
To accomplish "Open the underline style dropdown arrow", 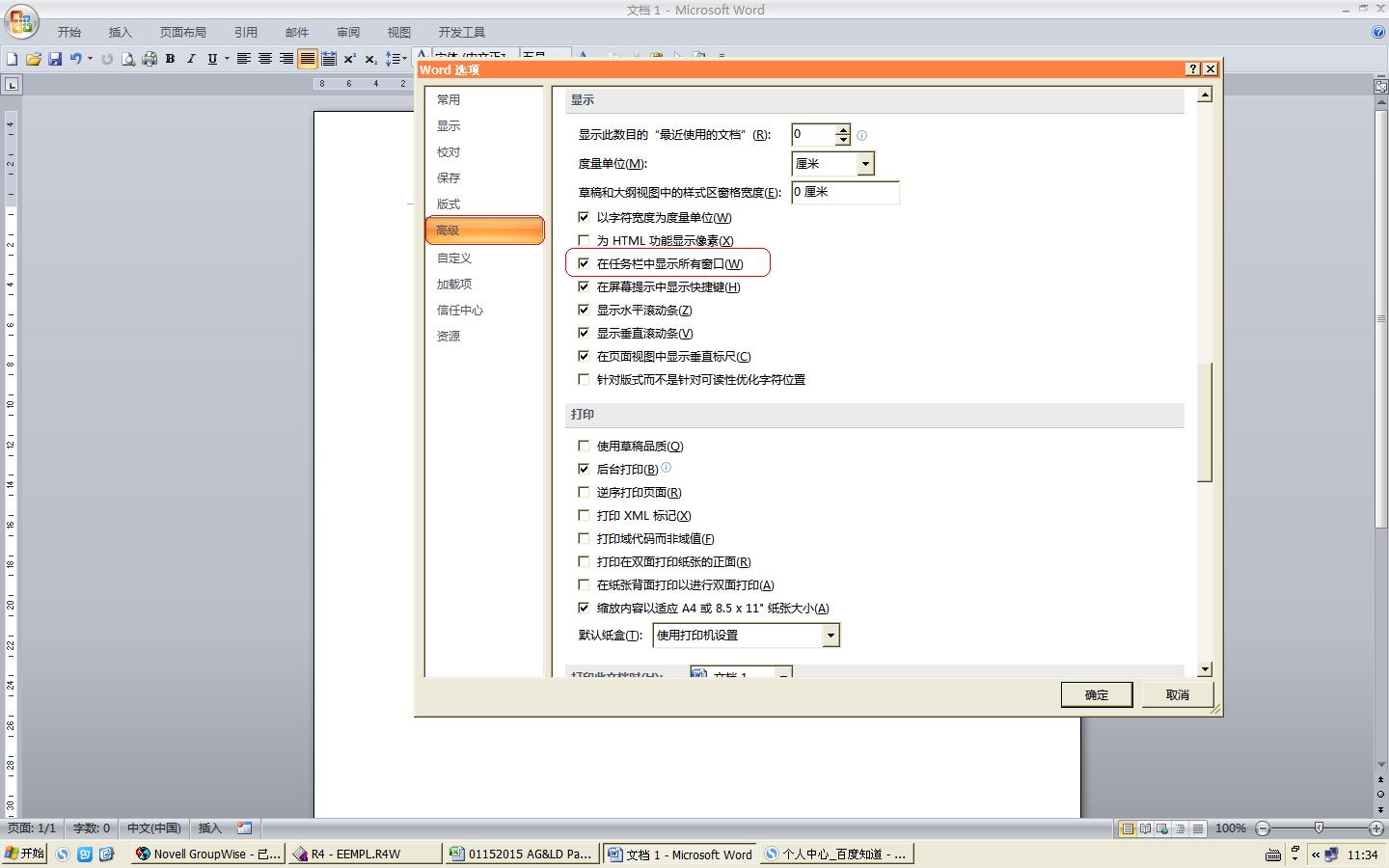I will 227,59.
